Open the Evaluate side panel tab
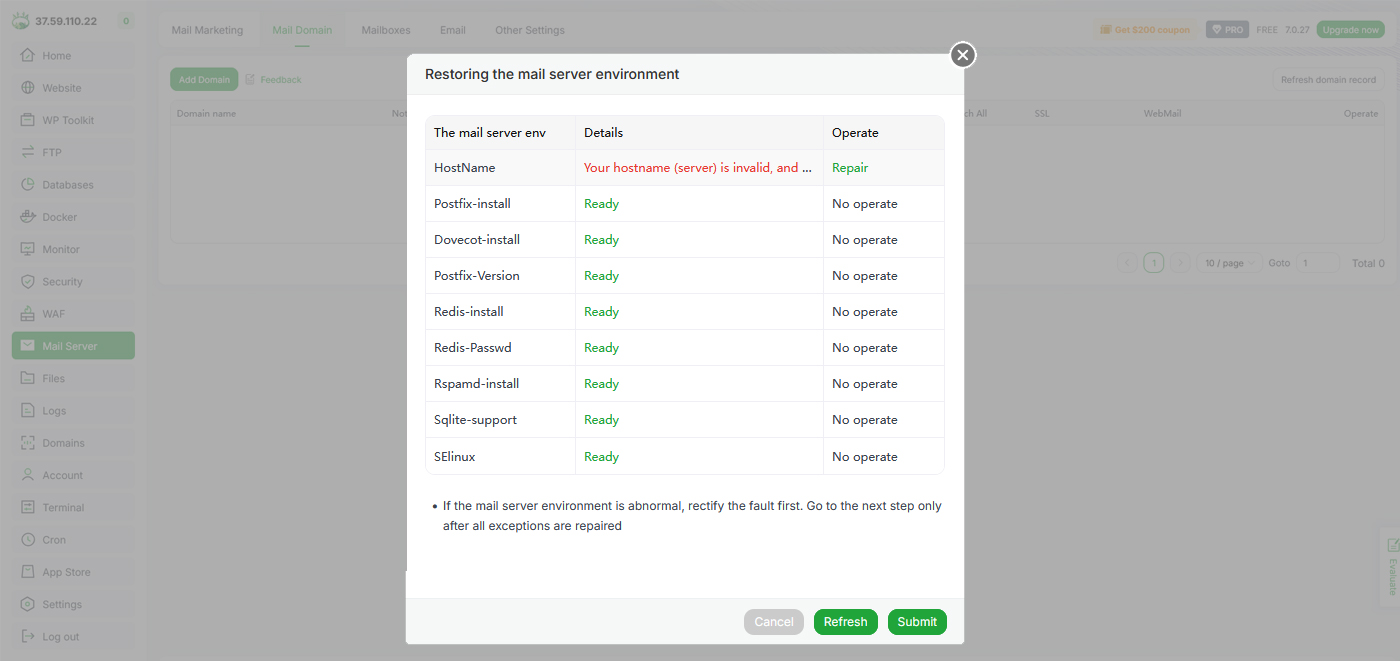The height and width of the screenshot is (661, 1400). [x=1391, y=568]
